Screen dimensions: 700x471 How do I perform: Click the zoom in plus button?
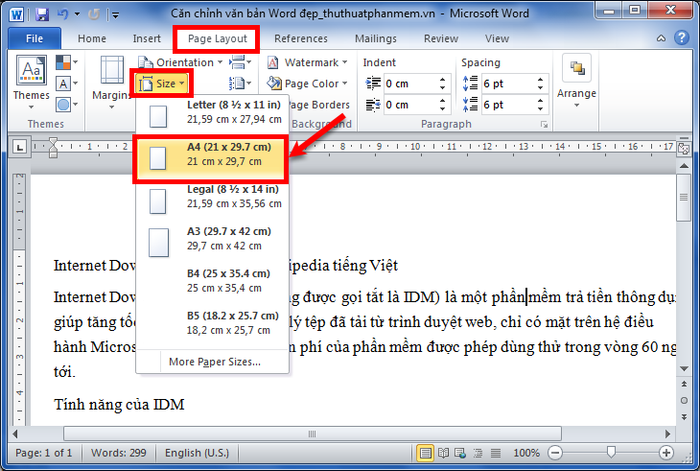click(666, 453)
